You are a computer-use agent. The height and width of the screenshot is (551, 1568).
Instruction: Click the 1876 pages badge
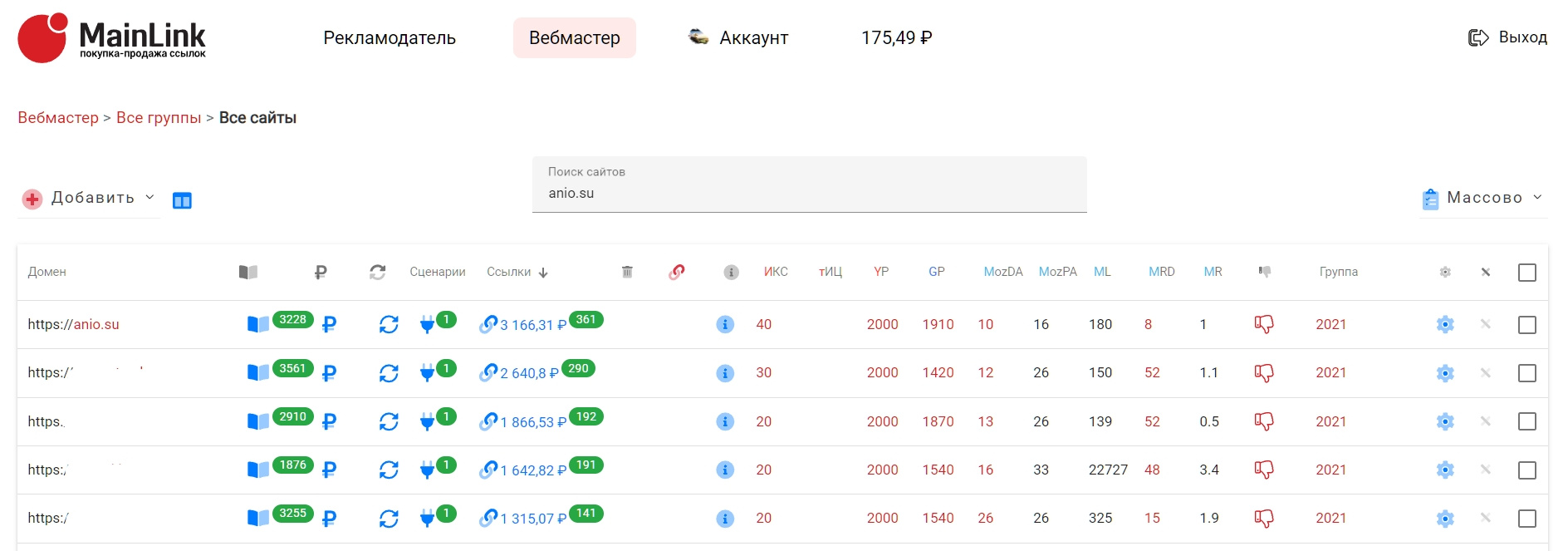(292, 465)
